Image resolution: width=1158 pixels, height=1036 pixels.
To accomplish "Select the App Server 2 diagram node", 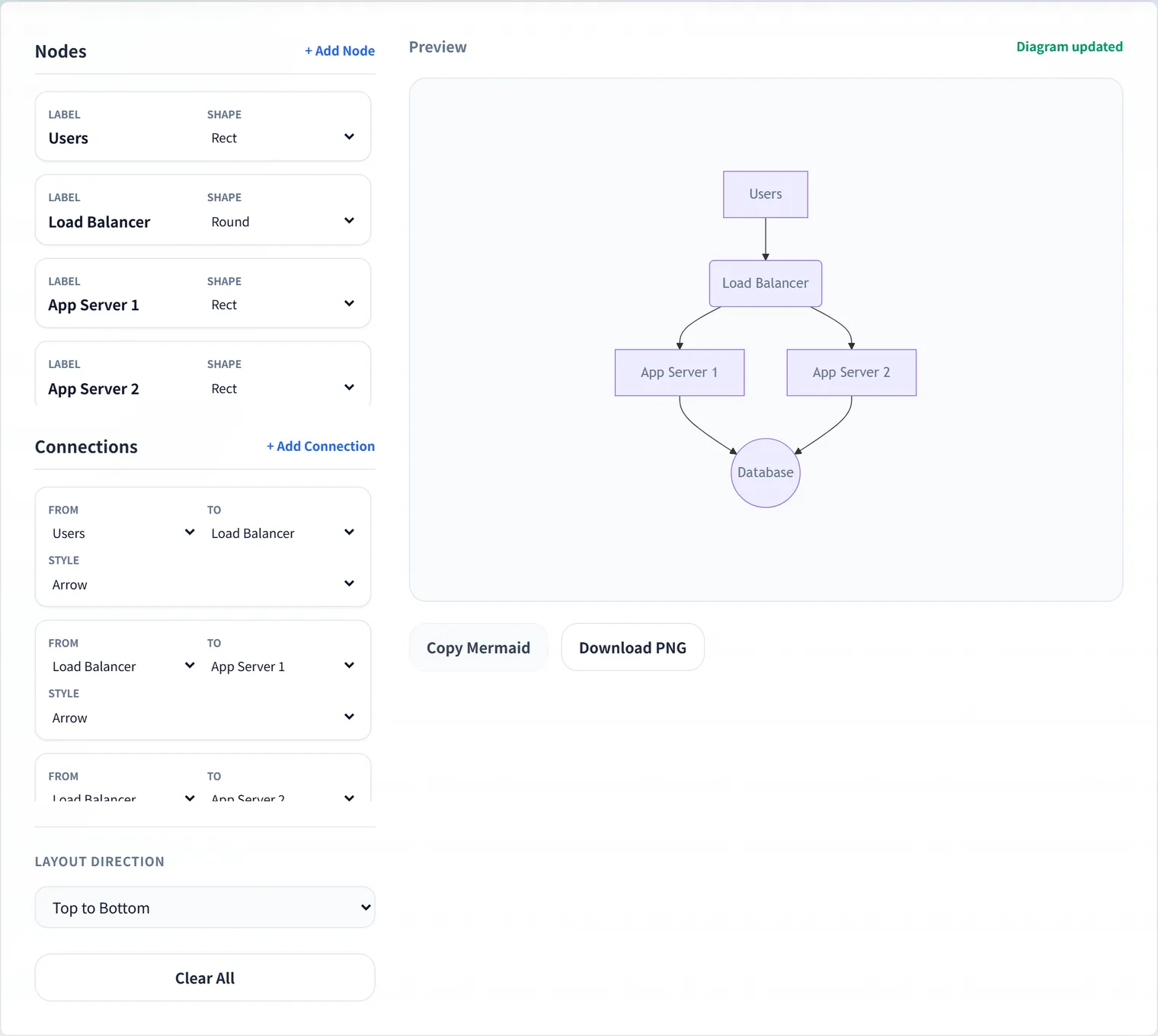I will (x=852, y=373).
